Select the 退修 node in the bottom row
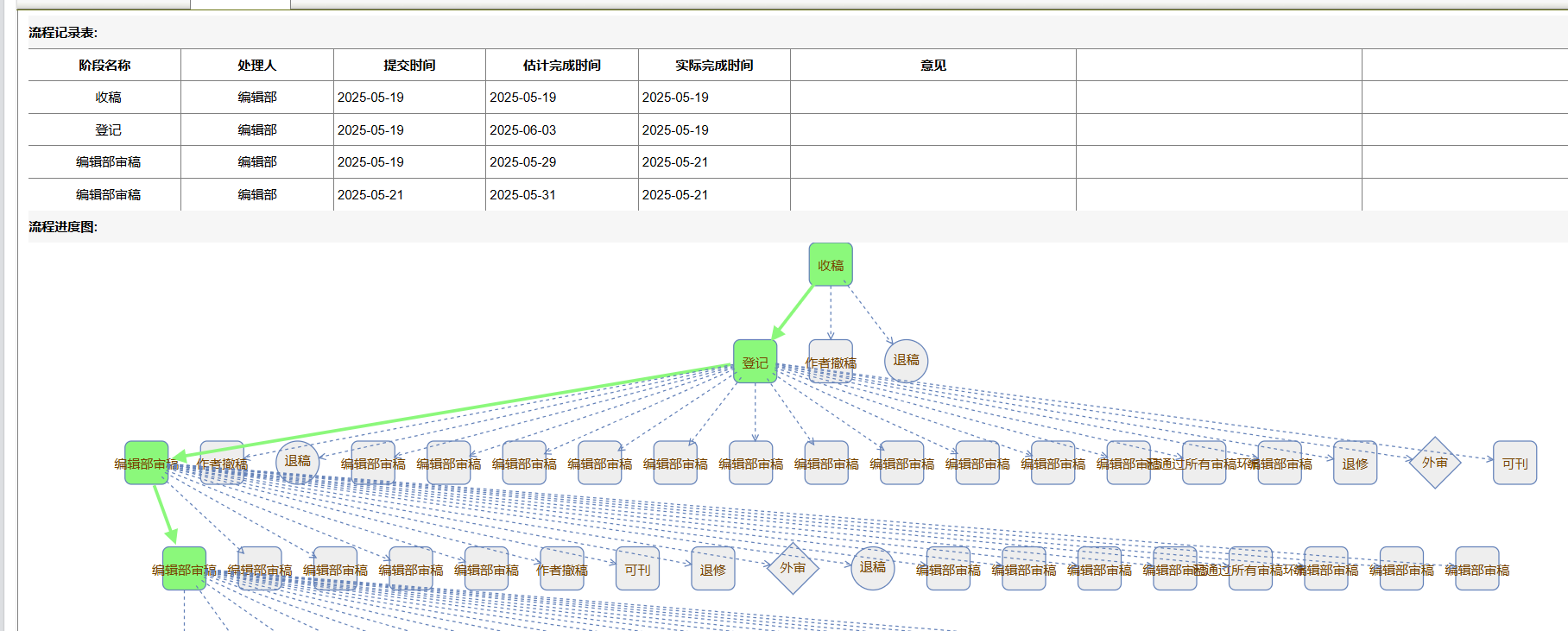 point(712,569)
